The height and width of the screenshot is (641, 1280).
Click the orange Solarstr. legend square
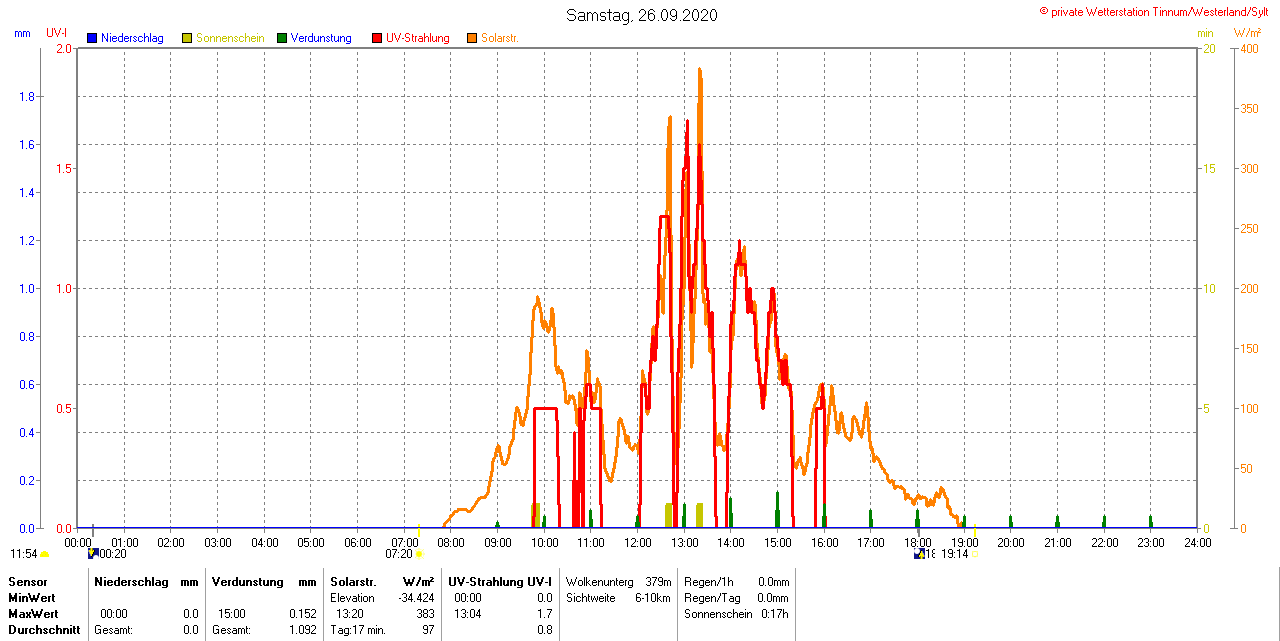(x=472, y=38)
